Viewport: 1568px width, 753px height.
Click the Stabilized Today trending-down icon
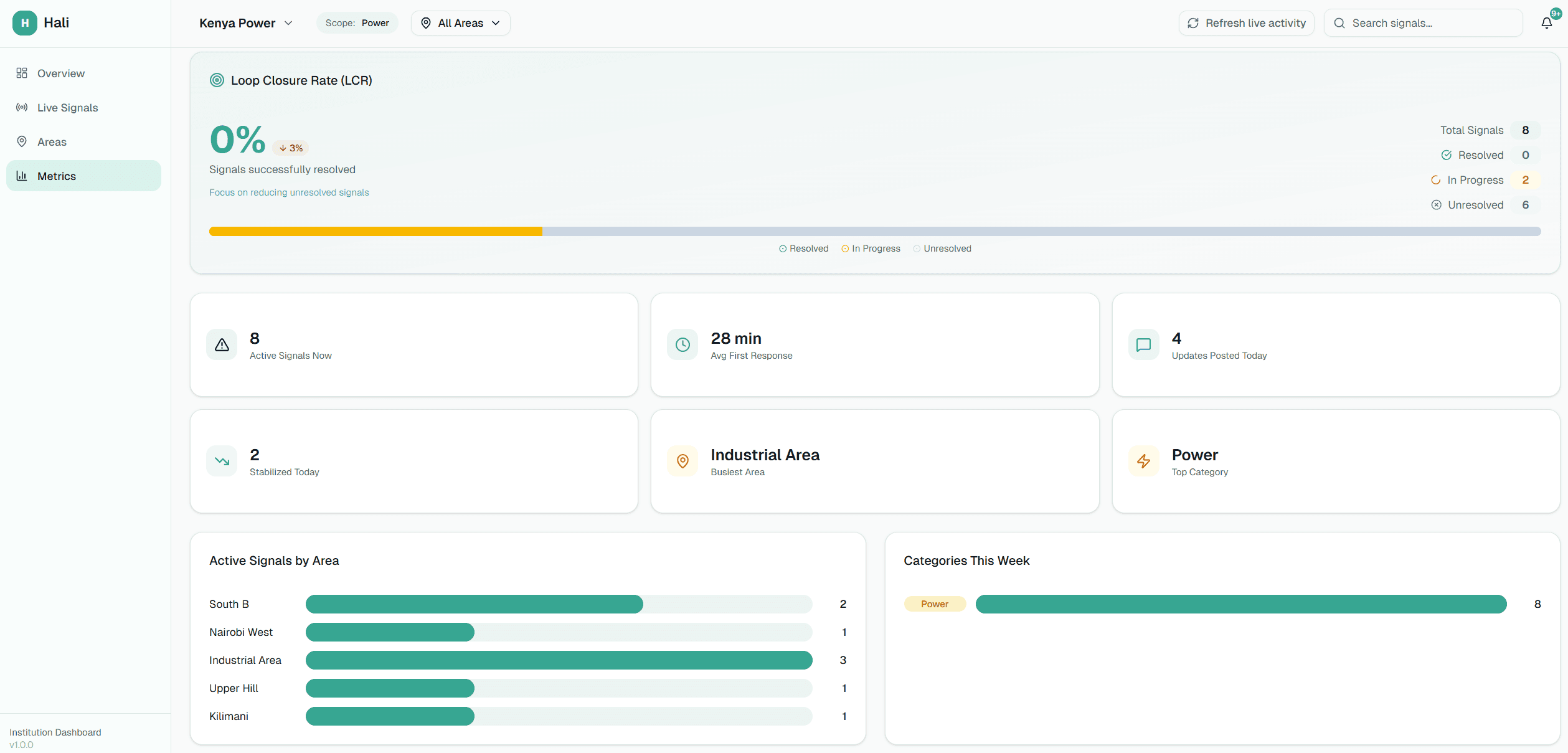pos(222,462)
